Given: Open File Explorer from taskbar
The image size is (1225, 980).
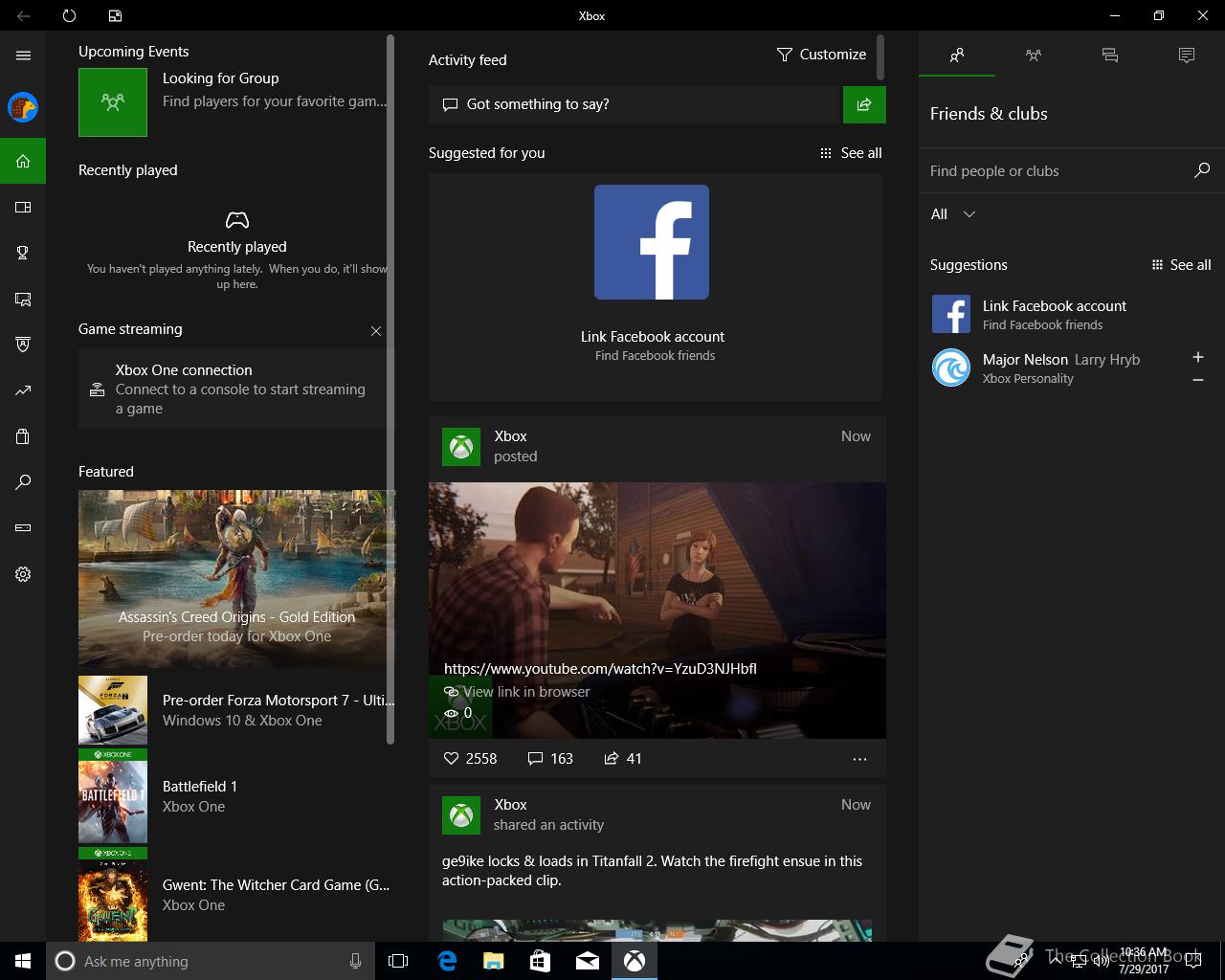Looking at the screenshot, I should [493, 961].
